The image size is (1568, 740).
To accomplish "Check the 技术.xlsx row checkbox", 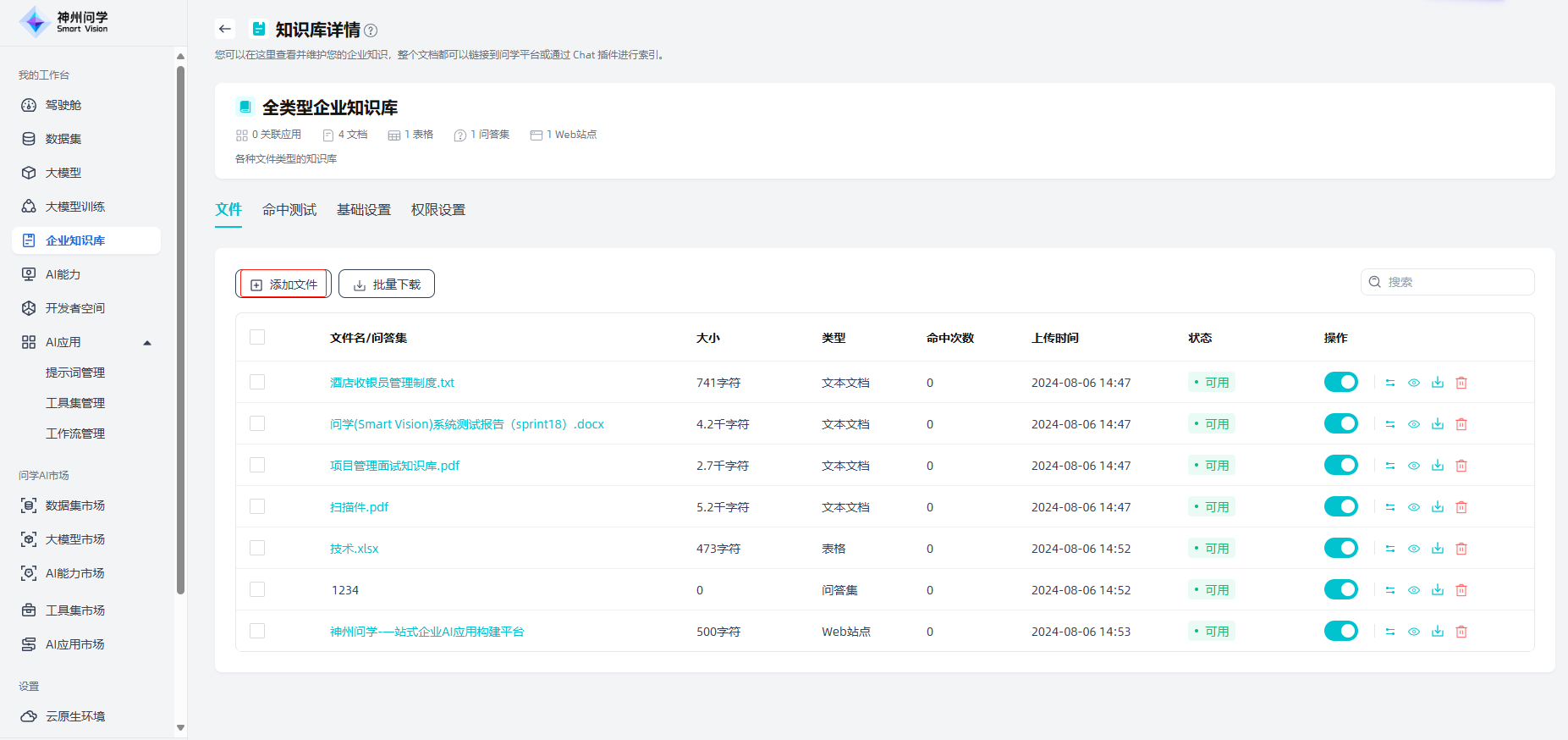I will (x=257, y=548).
